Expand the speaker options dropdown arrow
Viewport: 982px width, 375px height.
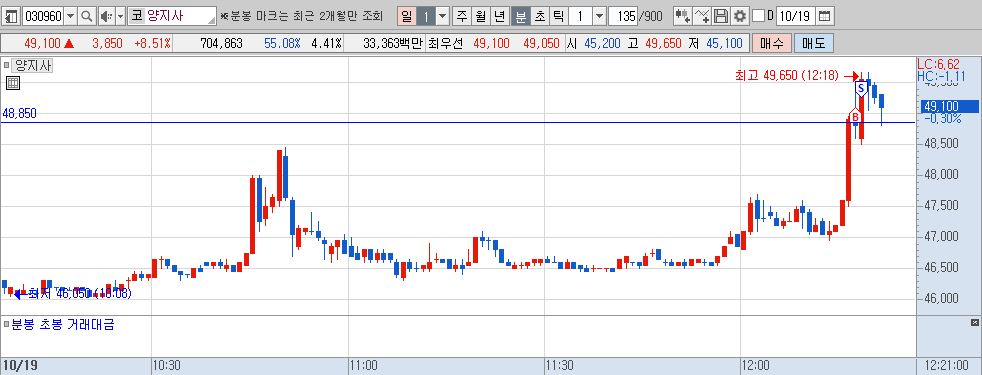pyautogui.click(x=120, y=16)
